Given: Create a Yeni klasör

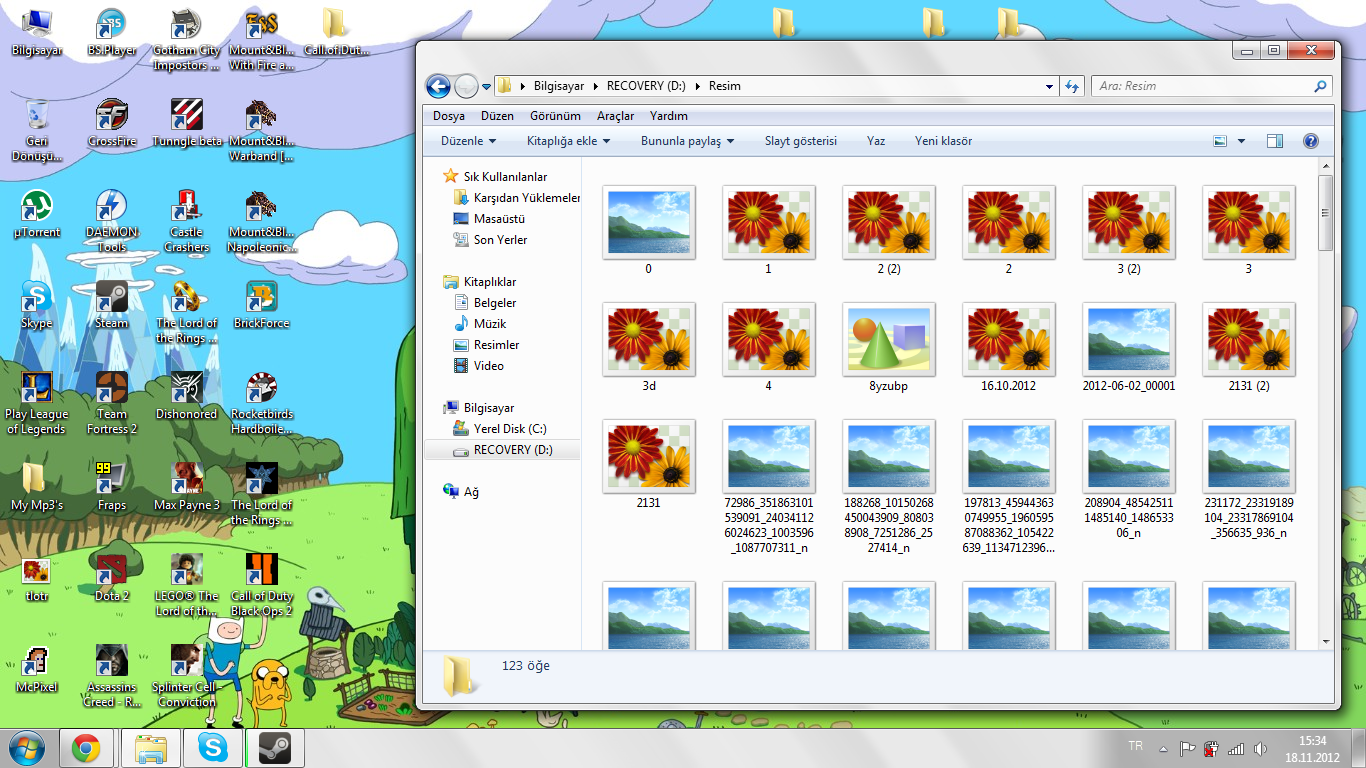Looking at the screenshot, I should 943,141.
